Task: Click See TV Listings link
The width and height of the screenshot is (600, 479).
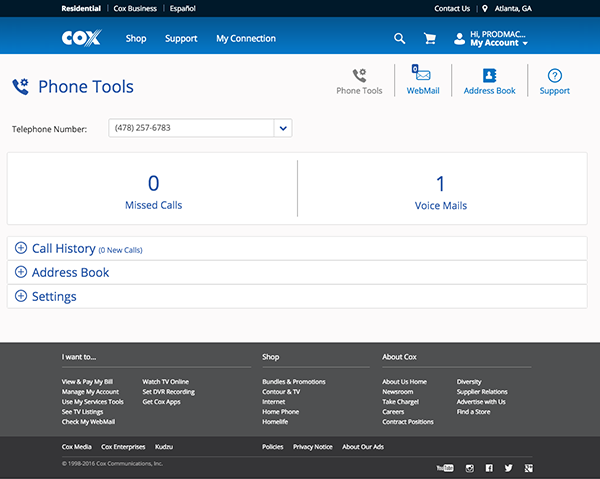Action: 82,412
